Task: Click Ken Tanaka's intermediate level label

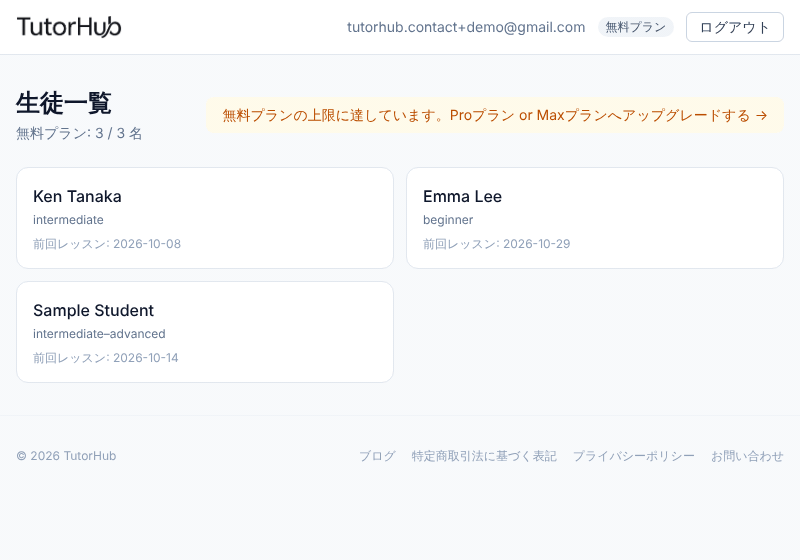Action: coord(68,220)
